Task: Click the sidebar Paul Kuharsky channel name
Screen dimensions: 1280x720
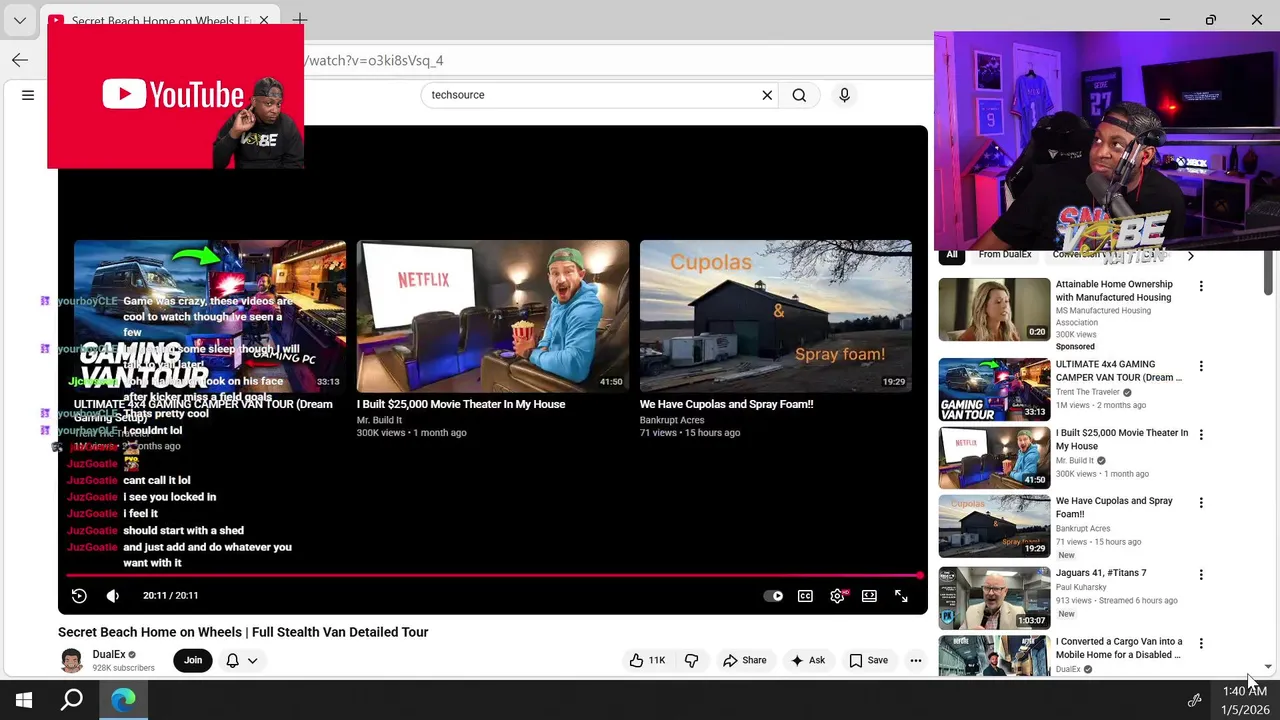Action: point(1081,587)
